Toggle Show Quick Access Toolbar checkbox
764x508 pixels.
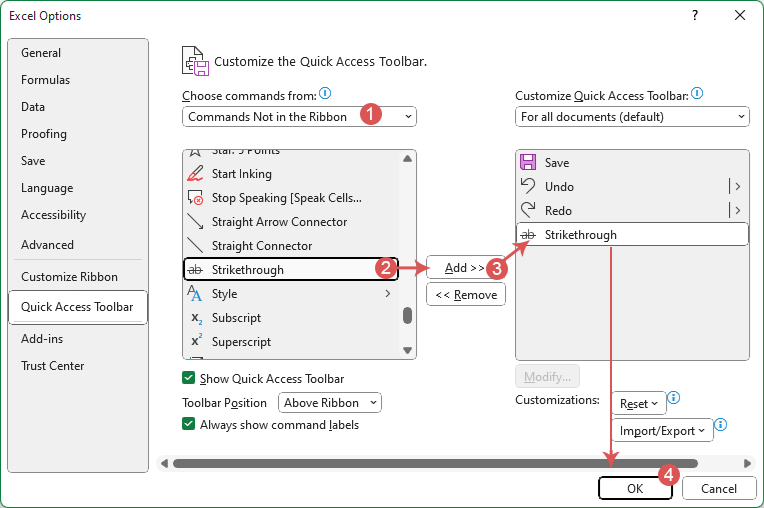coord(188,379)
